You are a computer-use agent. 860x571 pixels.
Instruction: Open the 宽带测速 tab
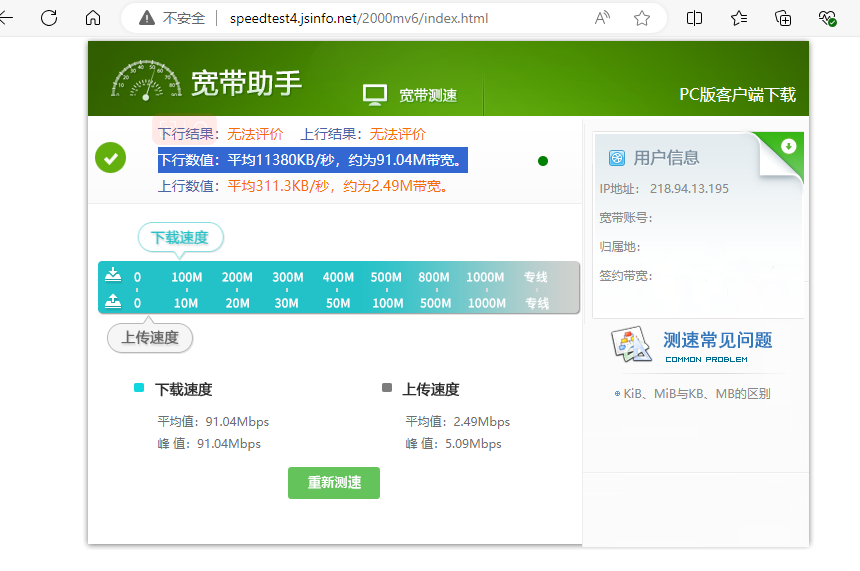point(410,95)
